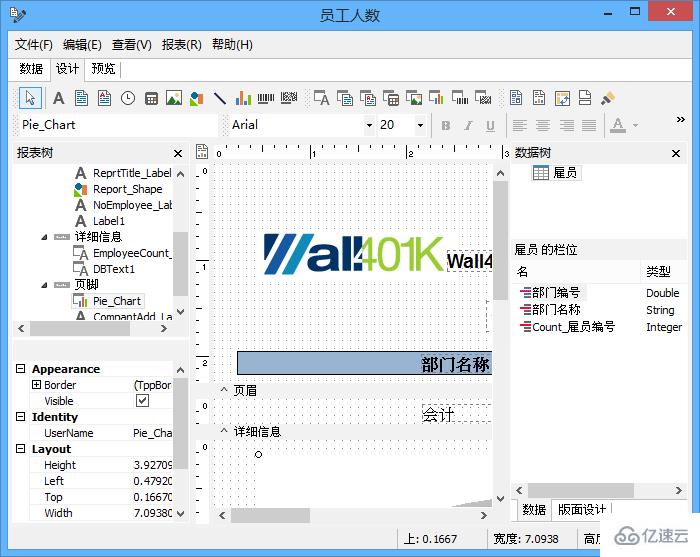Image resolution: width=700 pixels, height=557 pixels.
Task: Show more toolbar buttons chevron
Action: (x=680, y=119)
